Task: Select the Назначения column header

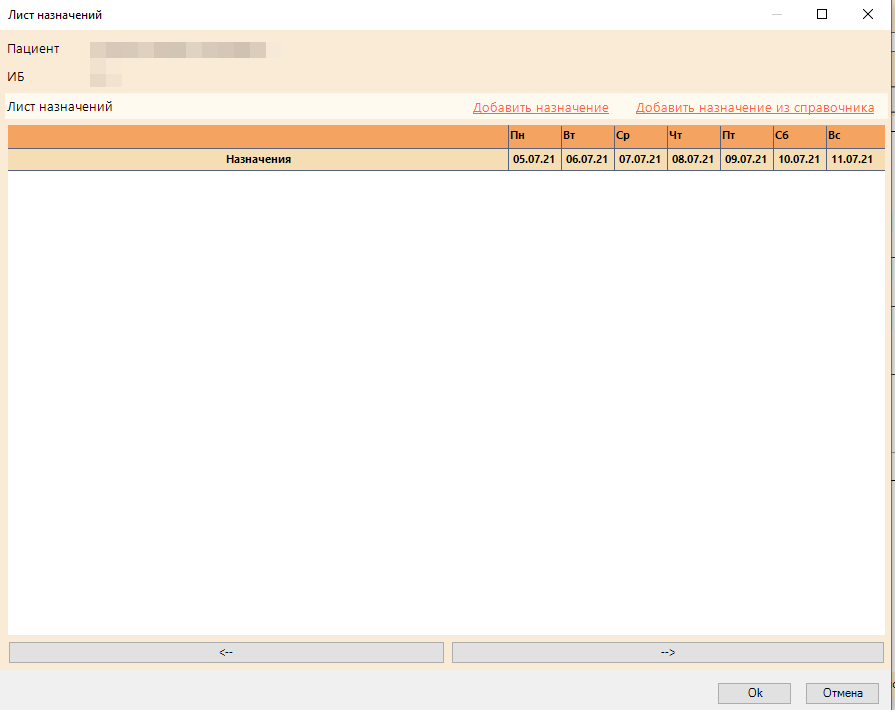Action: click(258, 159)
